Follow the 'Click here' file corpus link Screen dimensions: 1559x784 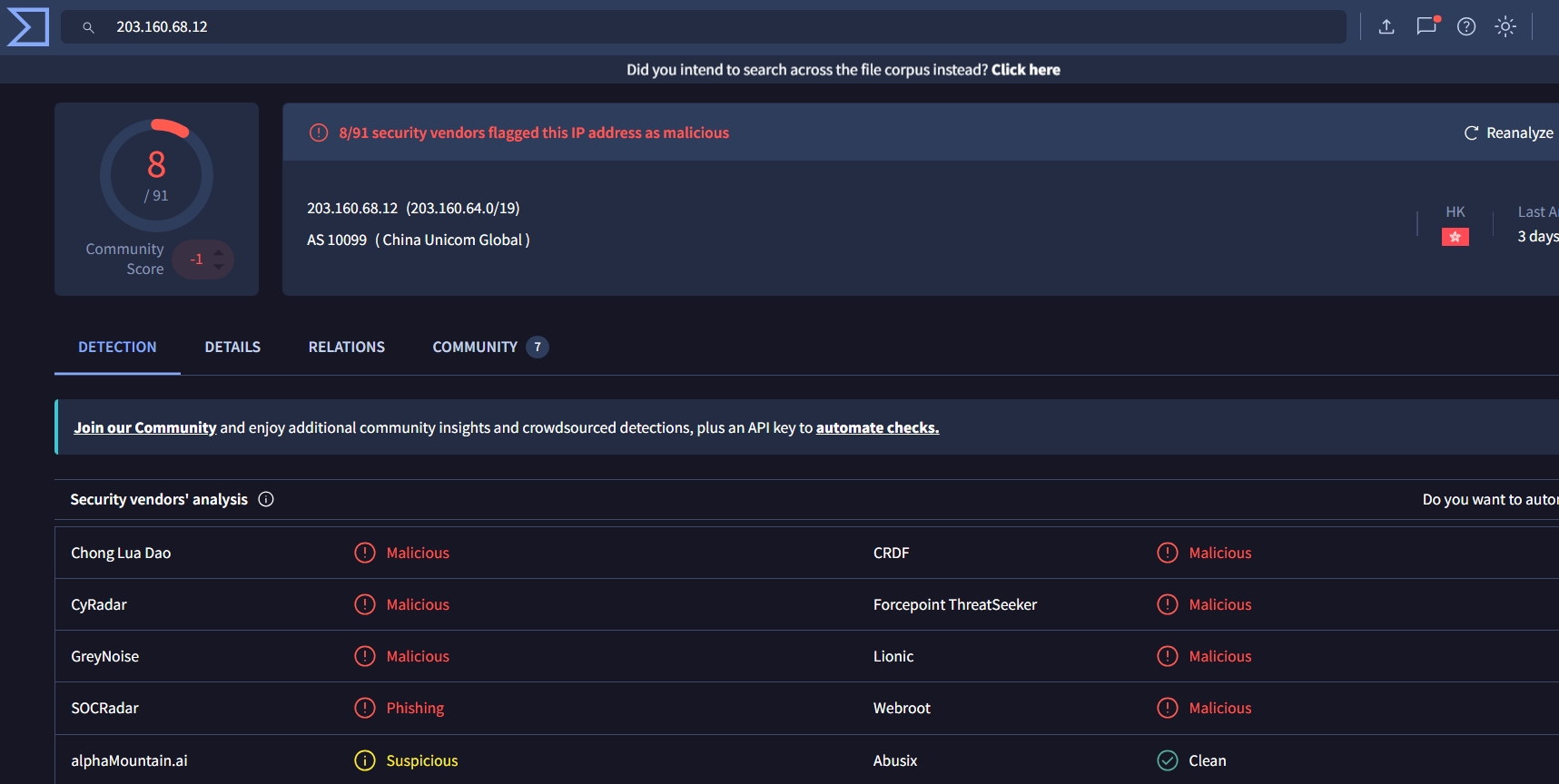point(1026,70)
